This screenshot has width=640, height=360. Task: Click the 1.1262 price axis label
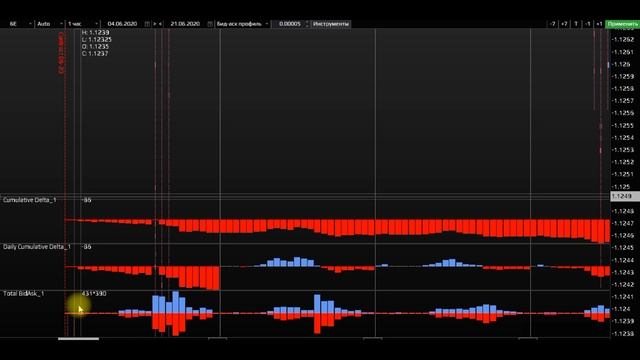click(624, 40)
